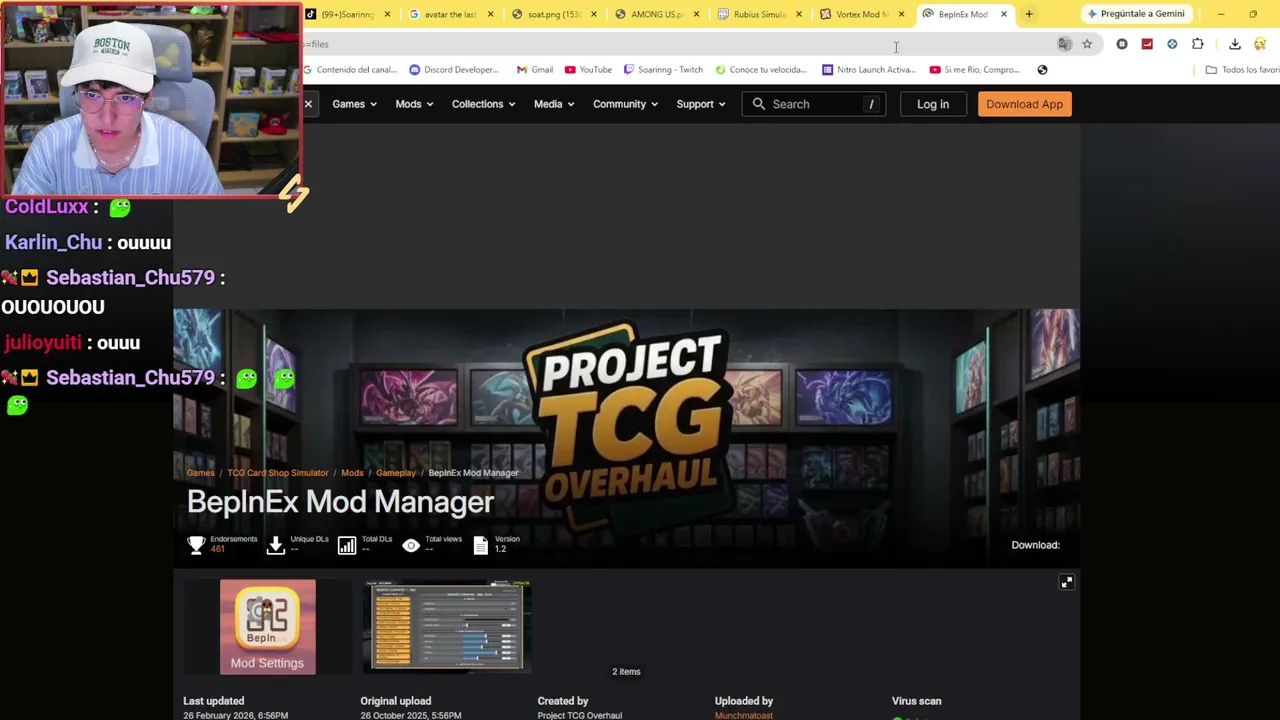Expand the Collections dropdown menu
Image resolution: width=1280 pixels, height=720 pixels.
pos(484,104)
